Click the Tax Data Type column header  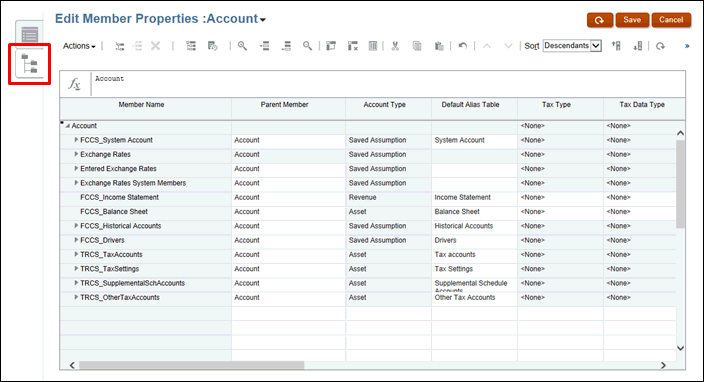(642, 105)
